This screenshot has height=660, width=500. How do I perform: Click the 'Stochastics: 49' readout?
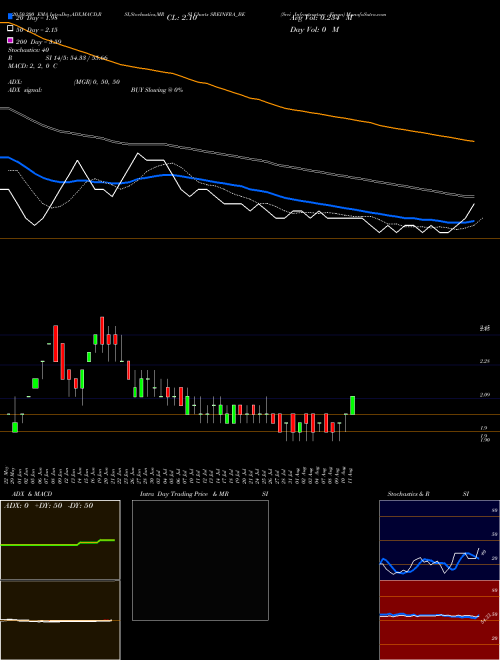click(28, 50)
